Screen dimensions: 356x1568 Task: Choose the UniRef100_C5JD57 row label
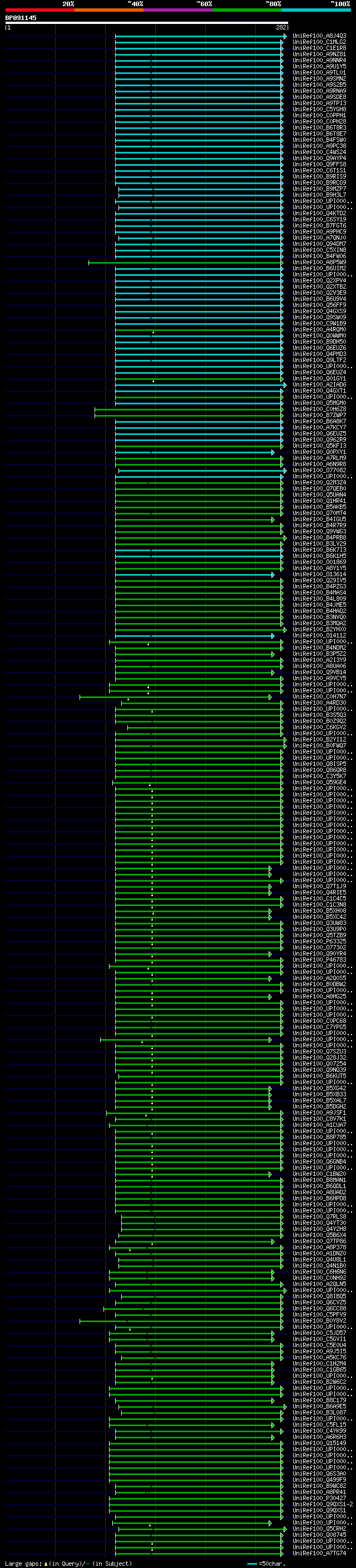pyautogui.click(x=319, y=1332)
